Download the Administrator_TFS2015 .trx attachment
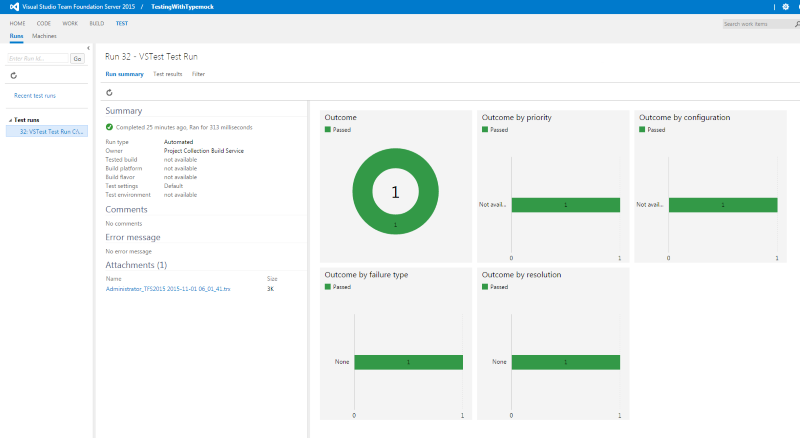The image size is (800, 438). tap(168, 289)
